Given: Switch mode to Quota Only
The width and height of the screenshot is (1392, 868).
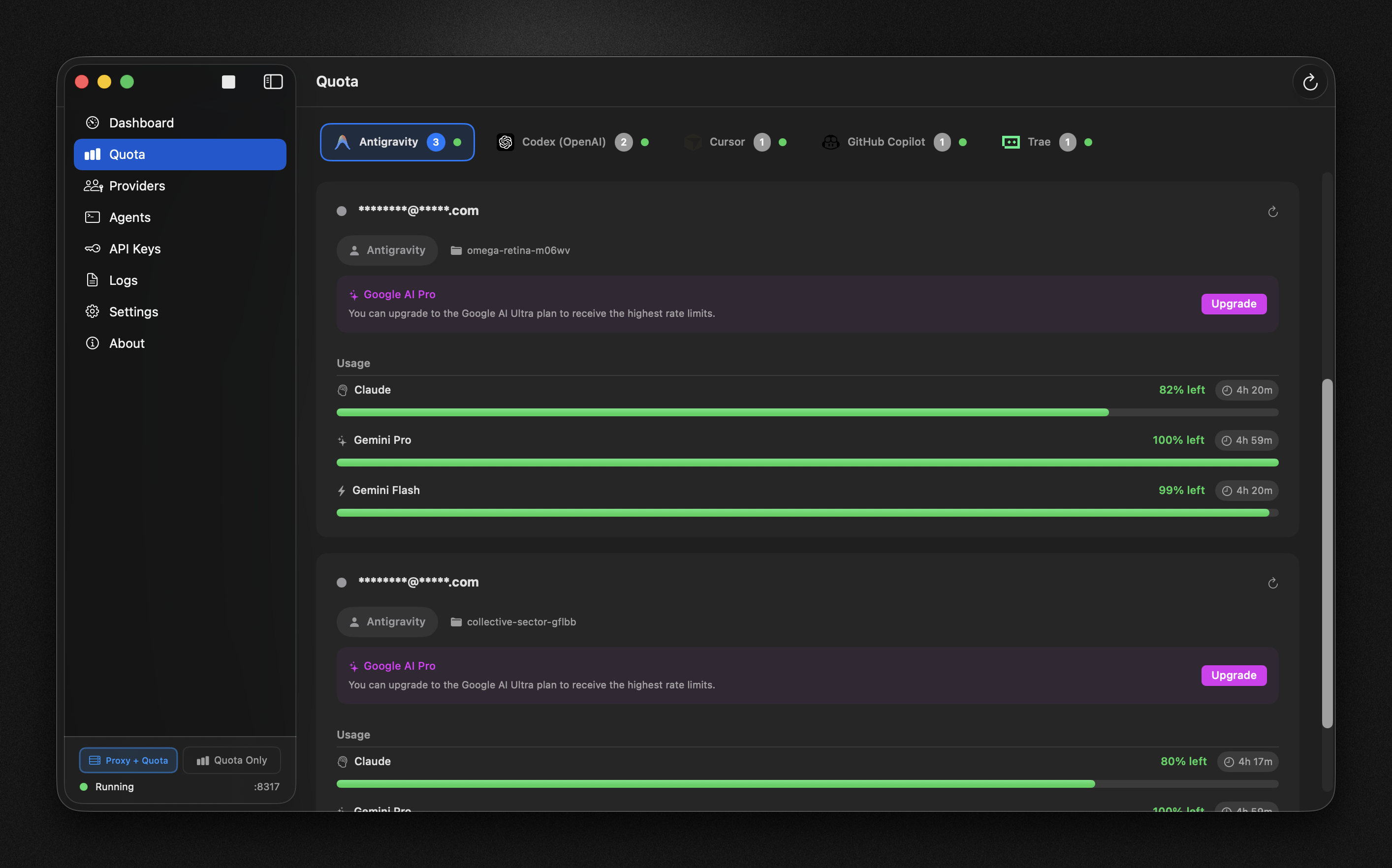Looking at the screenshot, I should click(x=232, y=760).
